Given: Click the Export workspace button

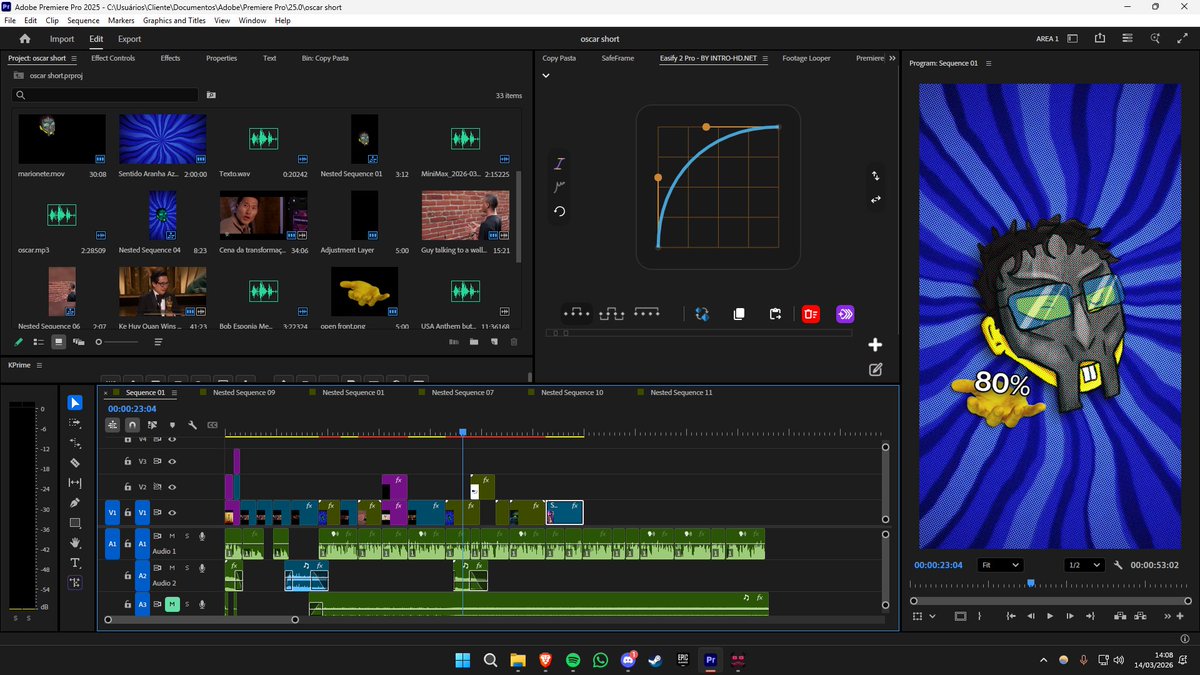Looking at the screenshot, I should [x=129, y=39].
